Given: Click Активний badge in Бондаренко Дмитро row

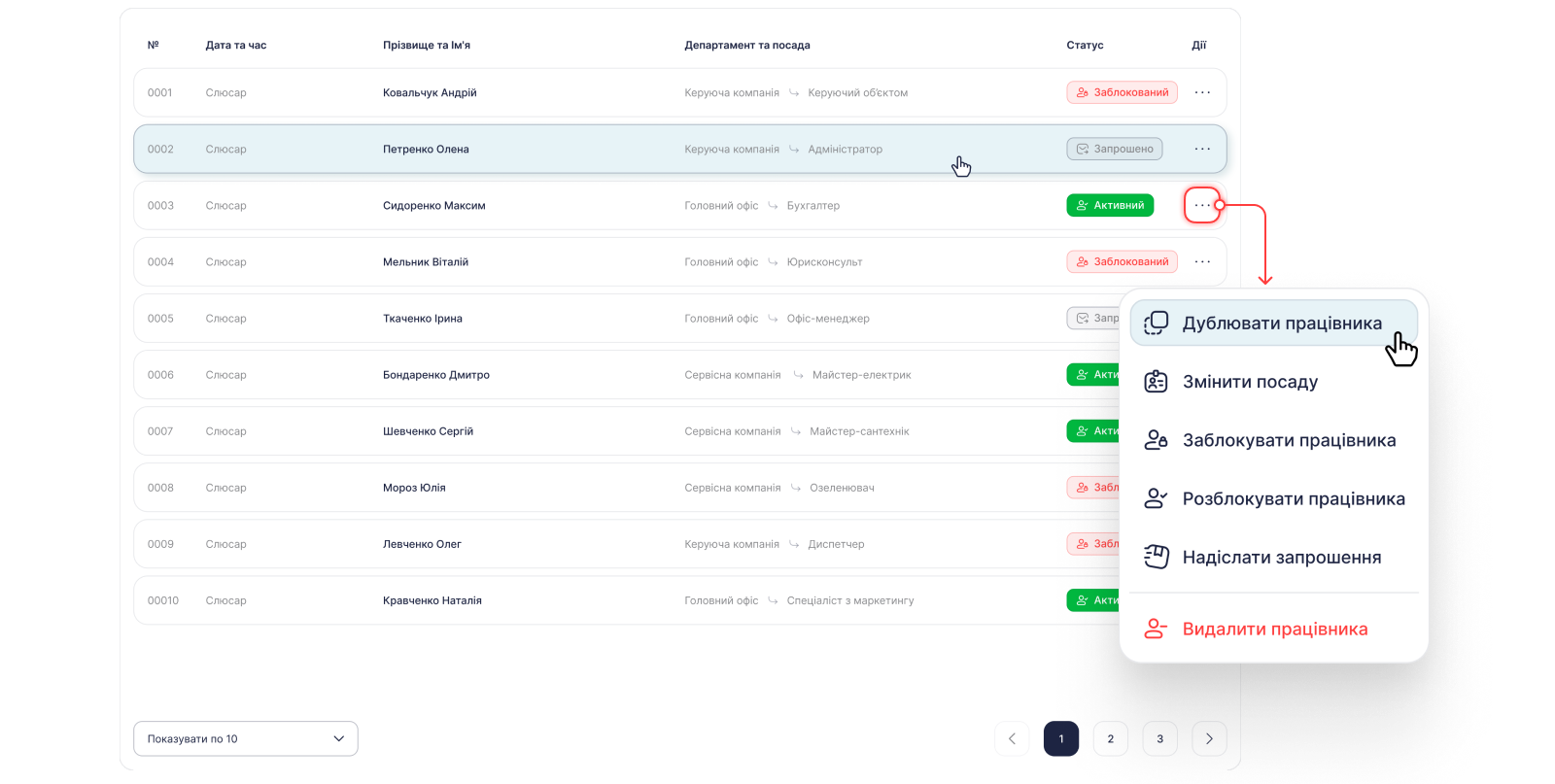Looking at the screenshot, I should 1093,374.
